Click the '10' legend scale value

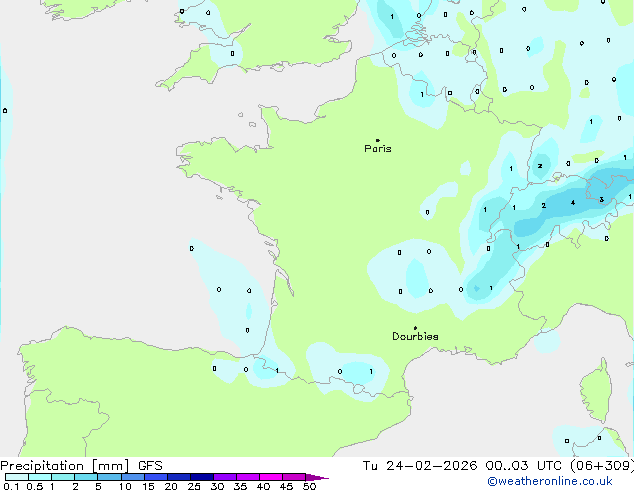click(x=125, y=486)
